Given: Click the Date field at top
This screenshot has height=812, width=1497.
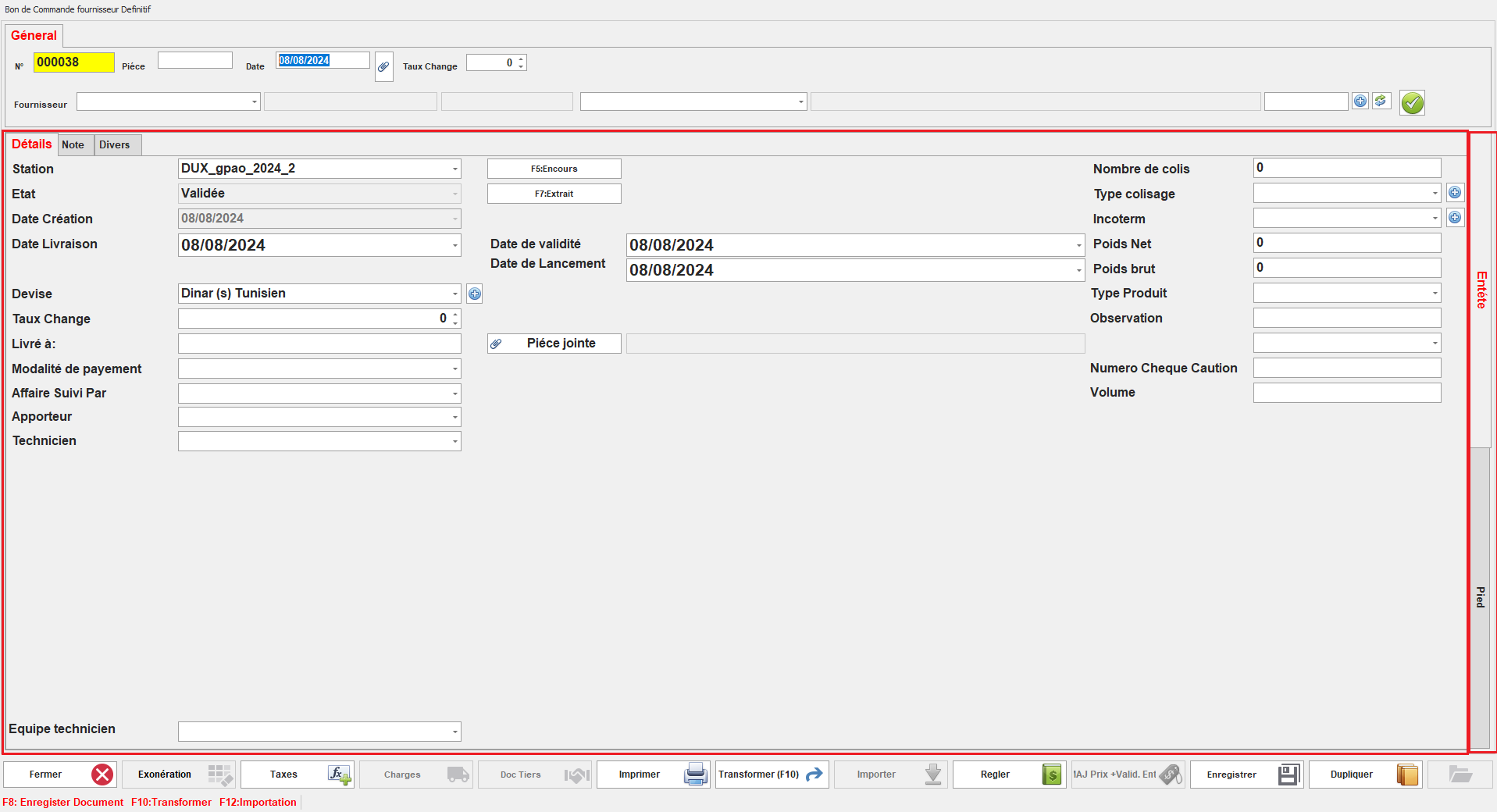Looking at the screenshot, I should pyautogui.click(x=323, y=60).
